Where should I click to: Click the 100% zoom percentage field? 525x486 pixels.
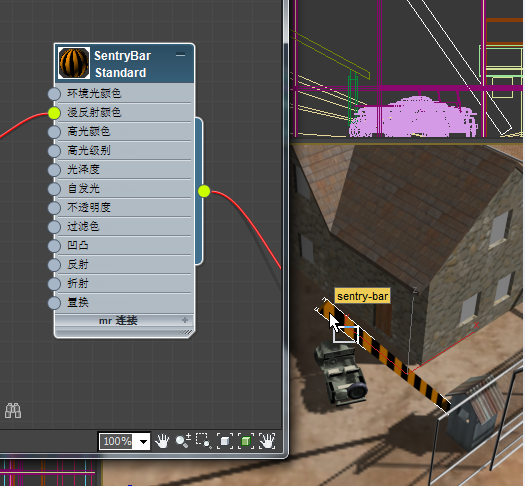click(118, 441)
